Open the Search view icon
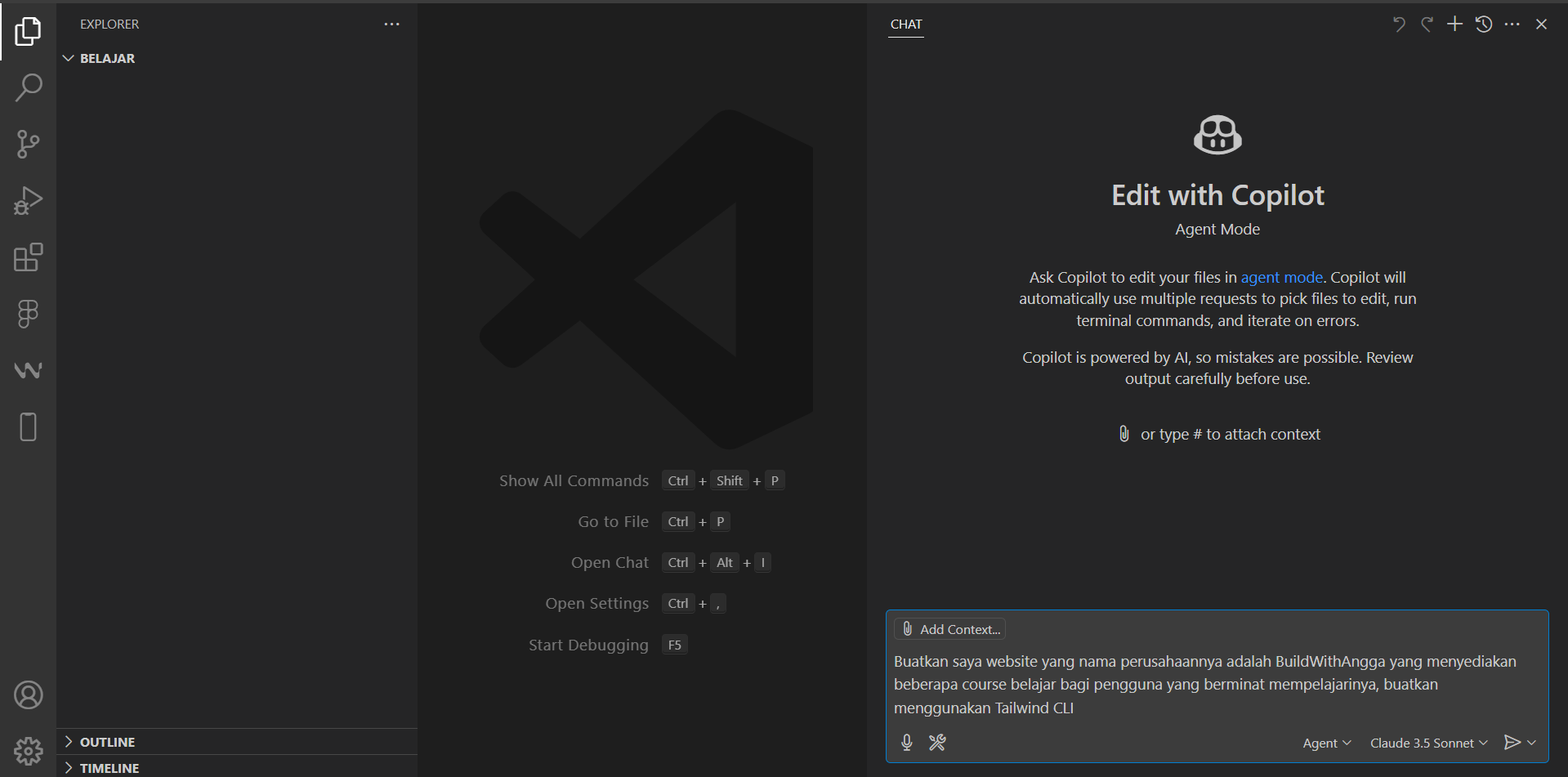Screen dimensions: 1568x777 pos(28,87)
